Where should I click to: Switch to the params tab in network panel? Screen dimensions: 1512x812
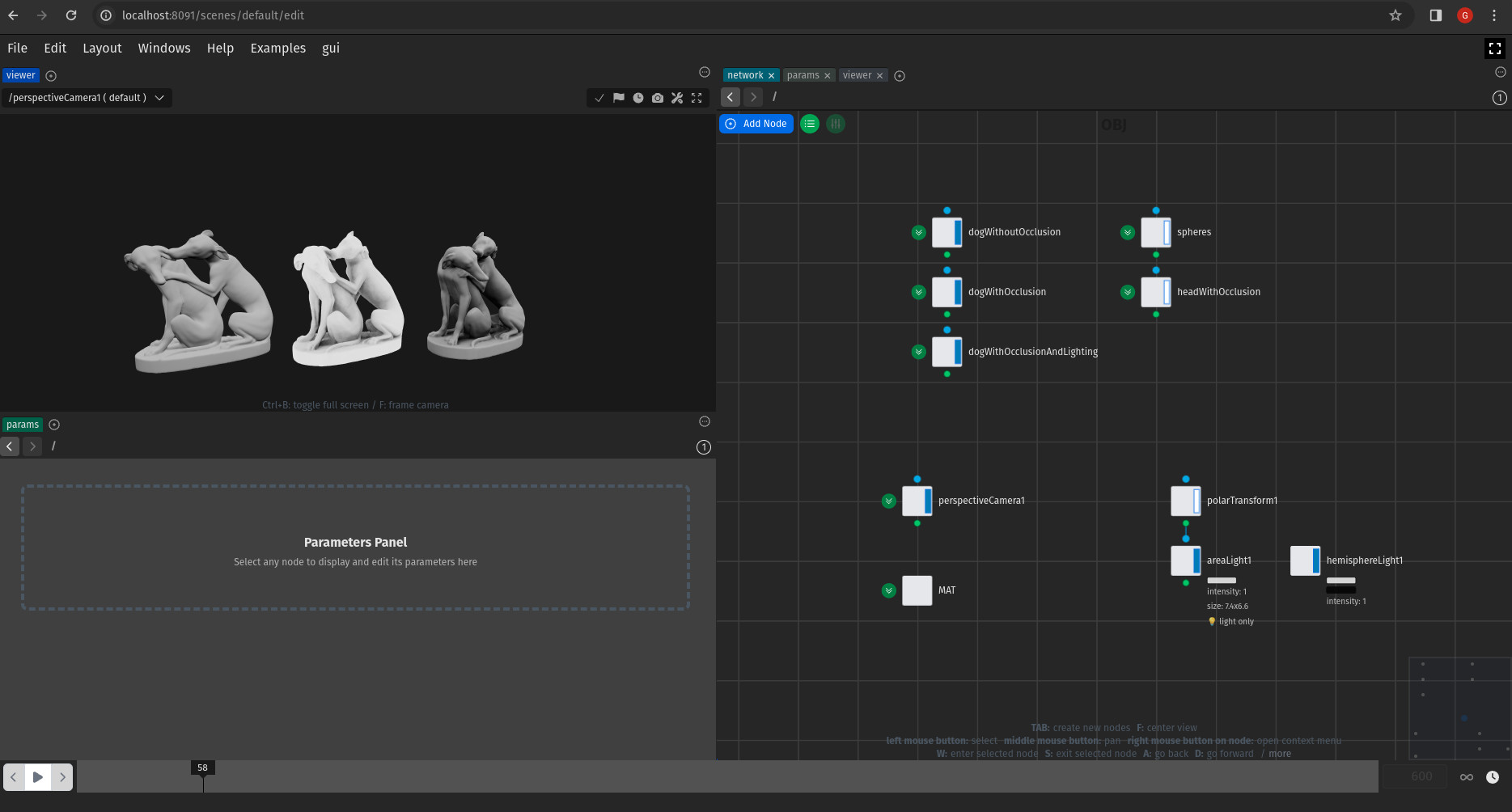(x=803, y=75)
